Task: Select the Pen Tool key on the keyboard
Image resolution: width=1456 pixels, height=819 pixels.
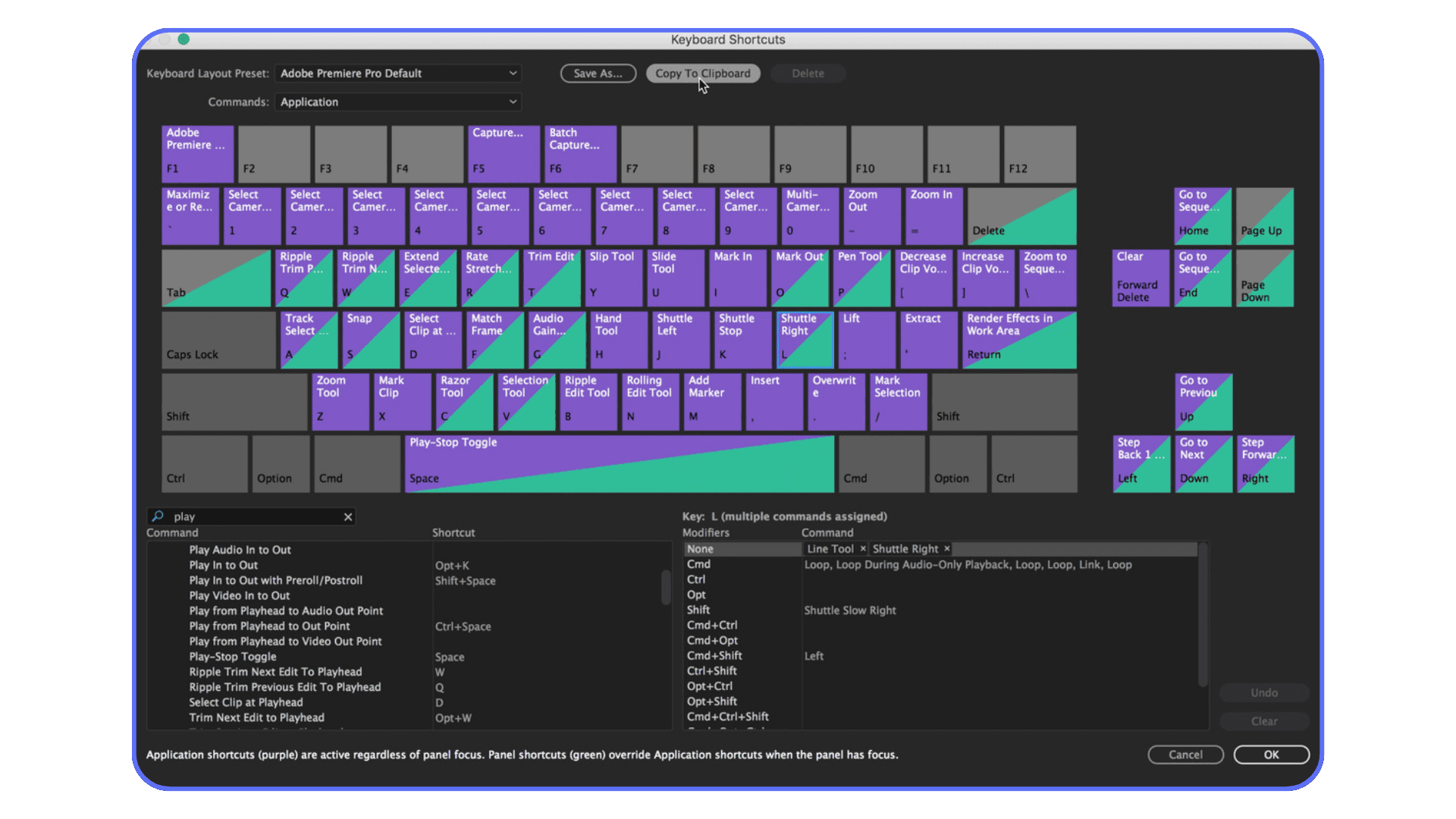Action: [x=861, y=278]
